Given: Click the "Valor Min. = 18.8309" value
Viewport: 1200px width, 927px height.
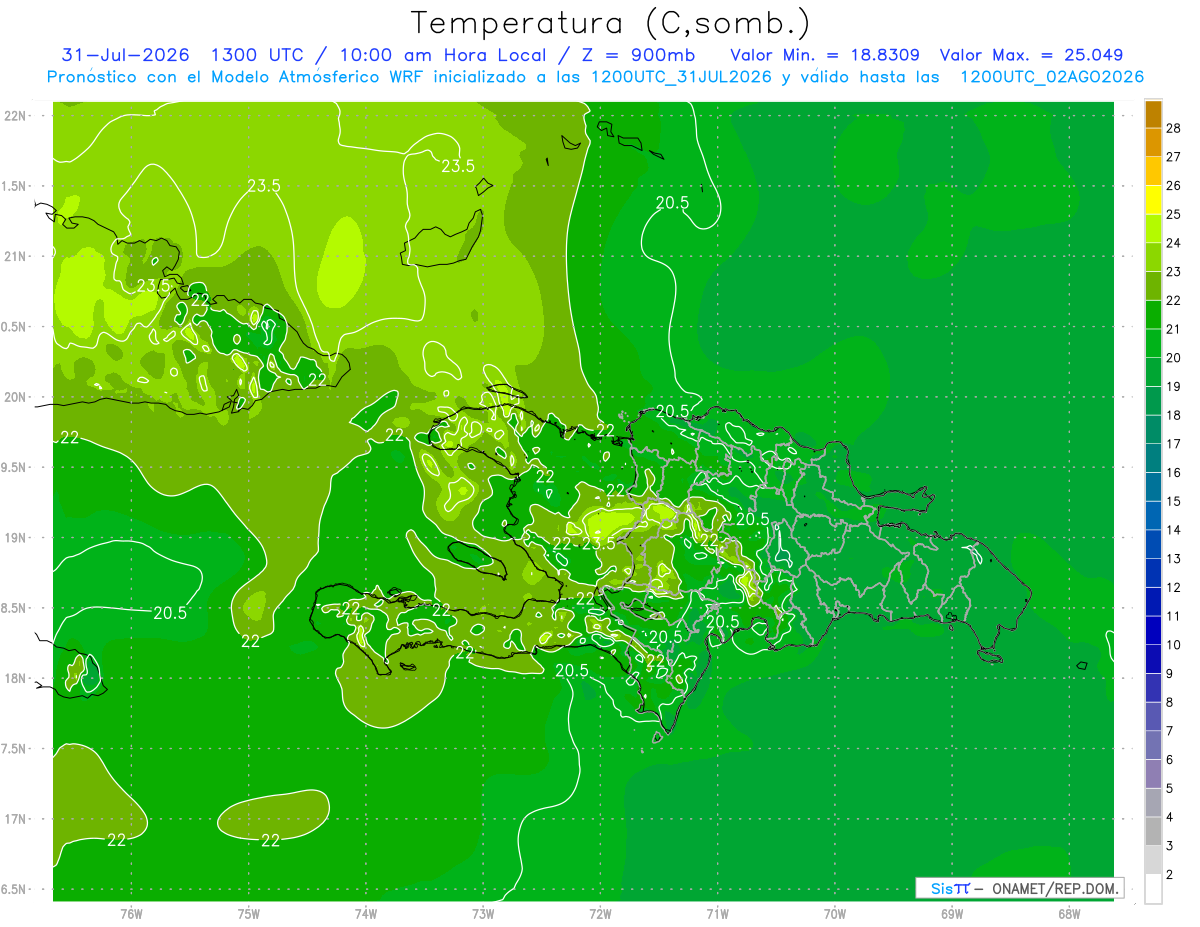Looking at the screenshot, I should (x=825, y=55).
